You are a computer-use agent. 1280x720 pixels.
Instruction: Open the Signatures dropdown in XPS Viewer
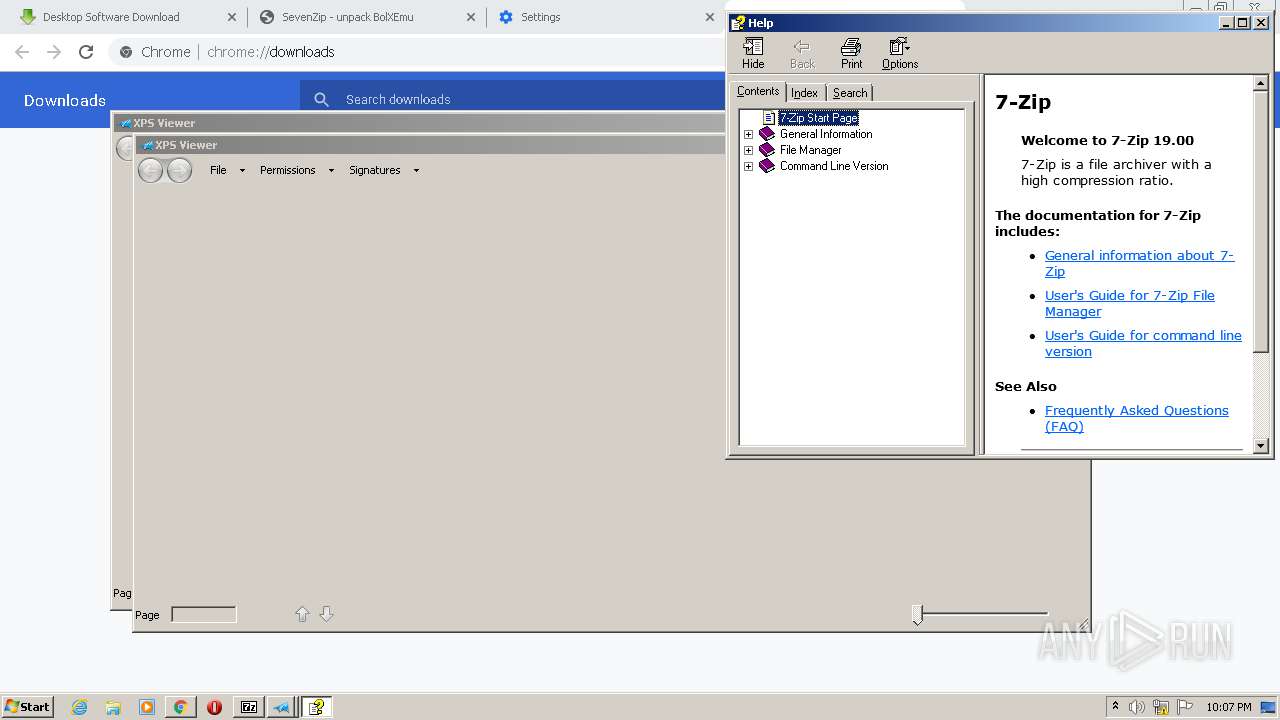click(383, 170)
